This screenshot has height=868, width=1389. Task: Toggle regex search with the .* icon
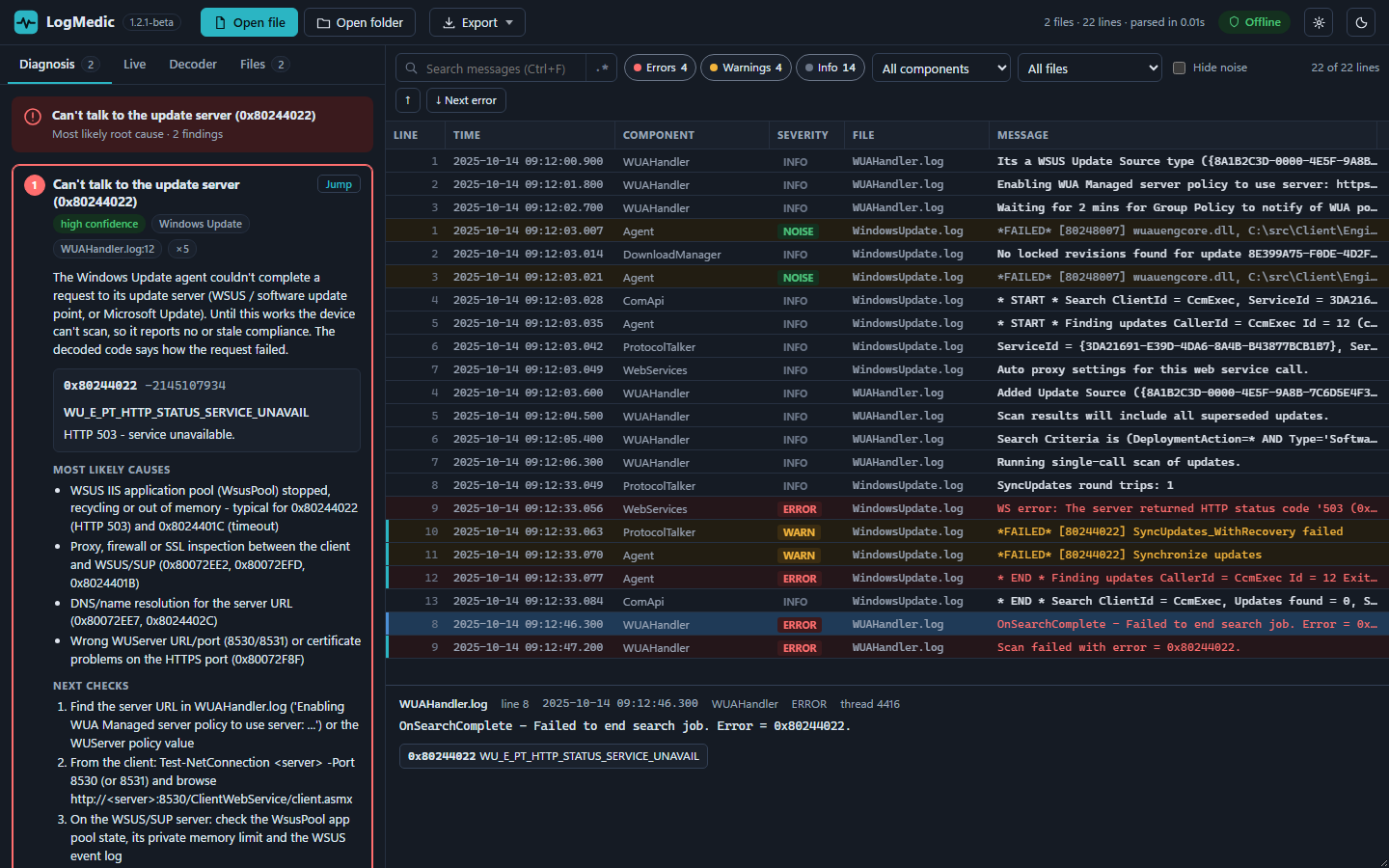tap(602, 68)
